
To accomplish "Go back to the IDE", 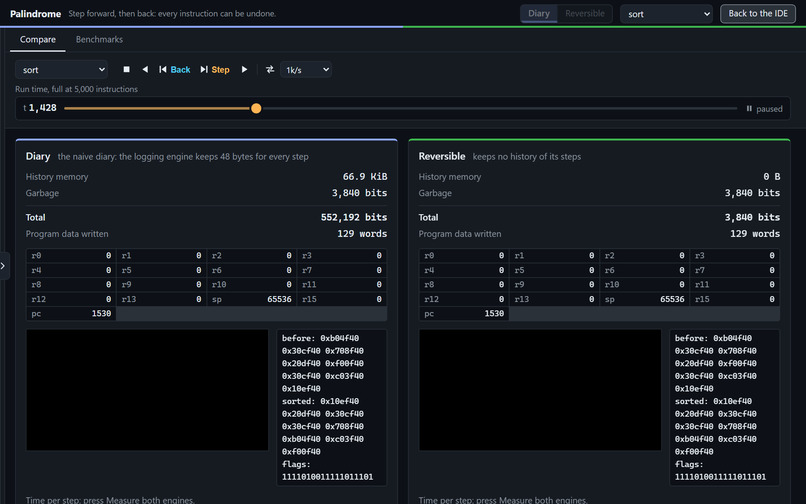I will tap(758, 14).
